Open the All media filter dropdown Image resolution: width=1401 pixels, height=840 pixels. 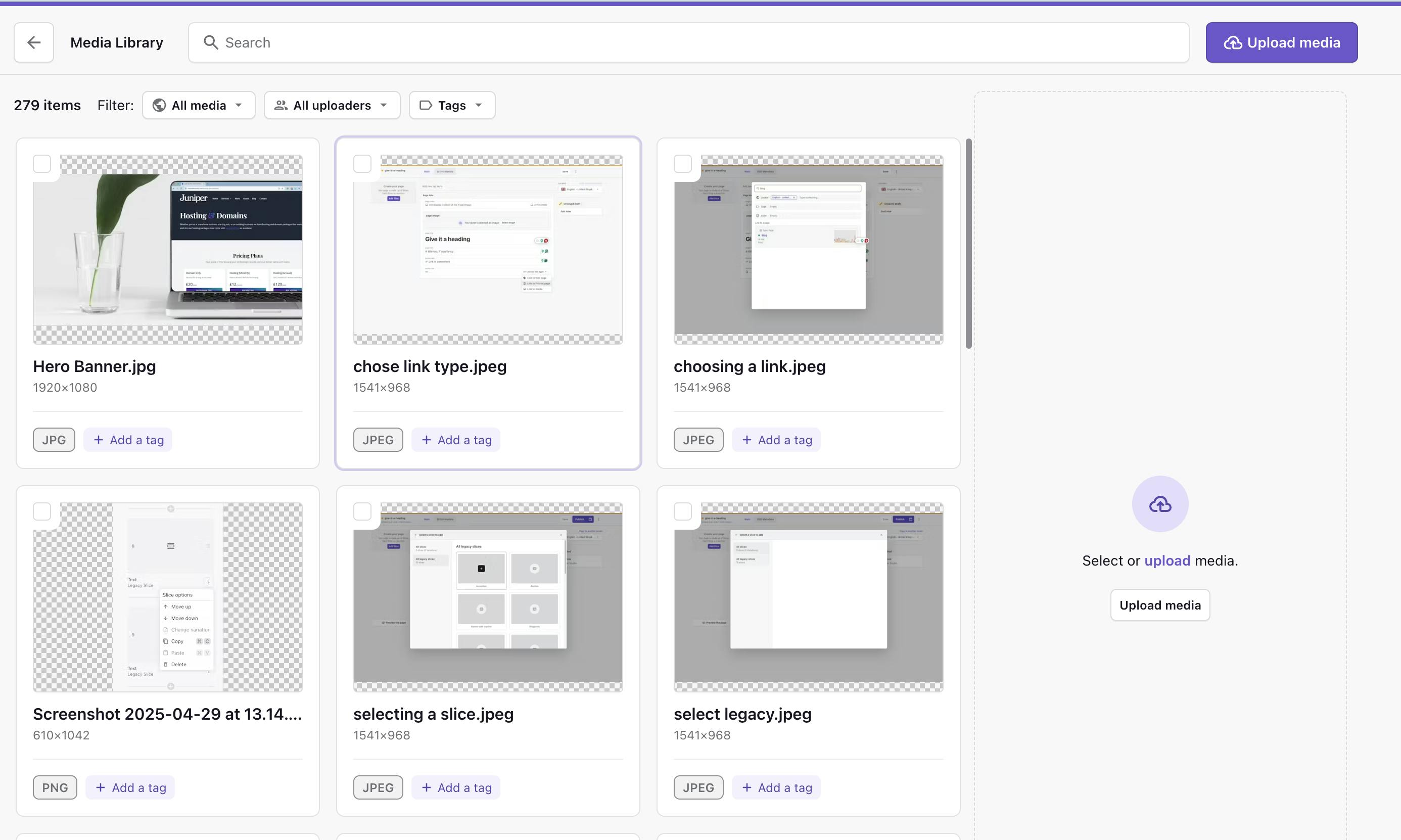199,105
